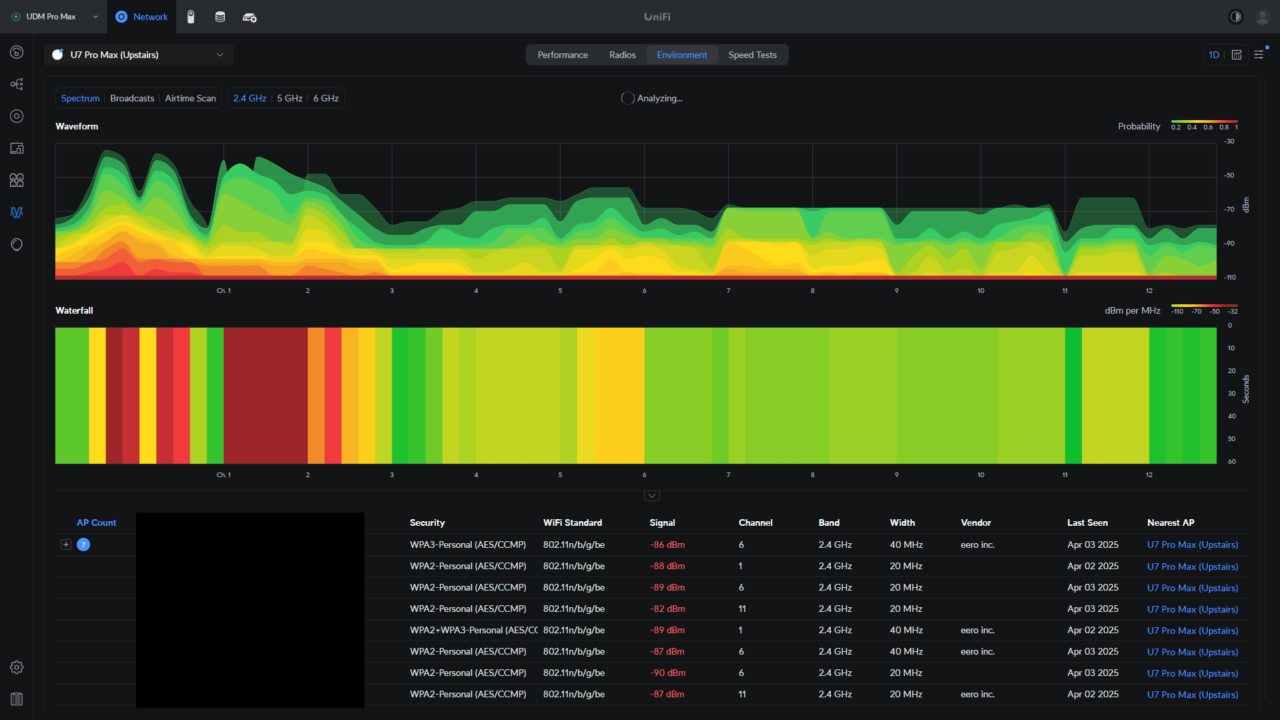1280x720 pixels.
Task: Switch the spectrum view to the 5 GHz band
Action: pos(289,98)
